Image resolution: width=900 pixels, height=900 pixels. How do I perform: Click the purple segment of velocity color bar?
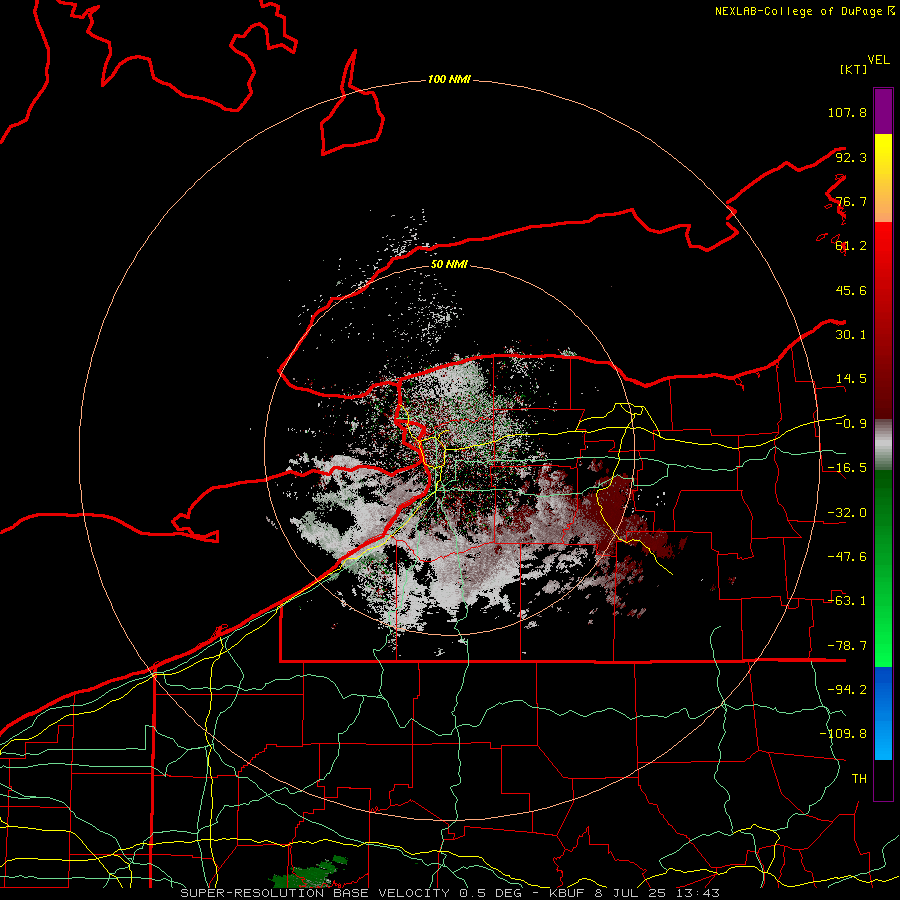pos(883,111)
